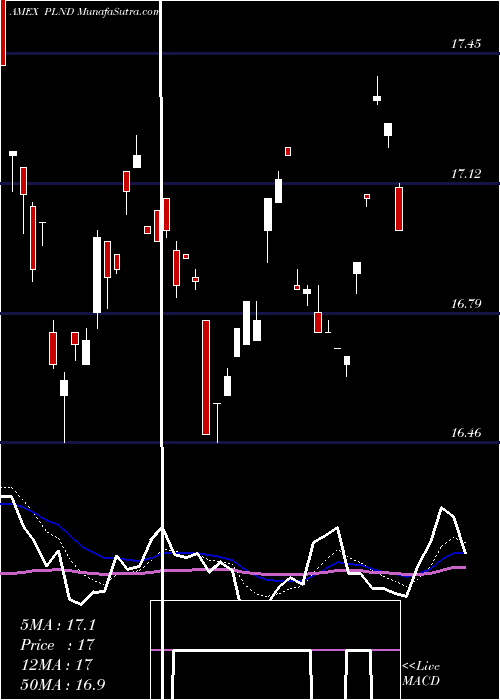This screenshot has height=700, width=500.
Task: Click the 5MA : 17.1 reading
Action: pos(58,625)
